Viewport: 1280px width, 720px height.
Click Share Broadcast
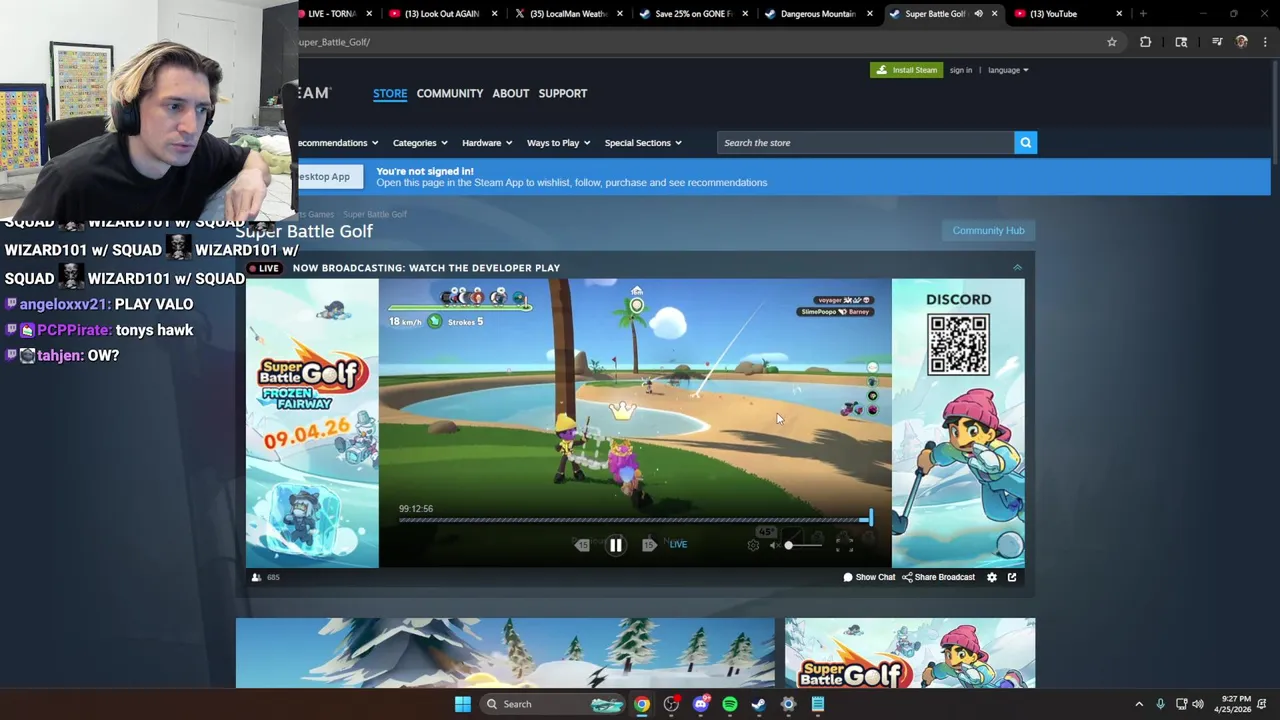[x=938, y=577]
